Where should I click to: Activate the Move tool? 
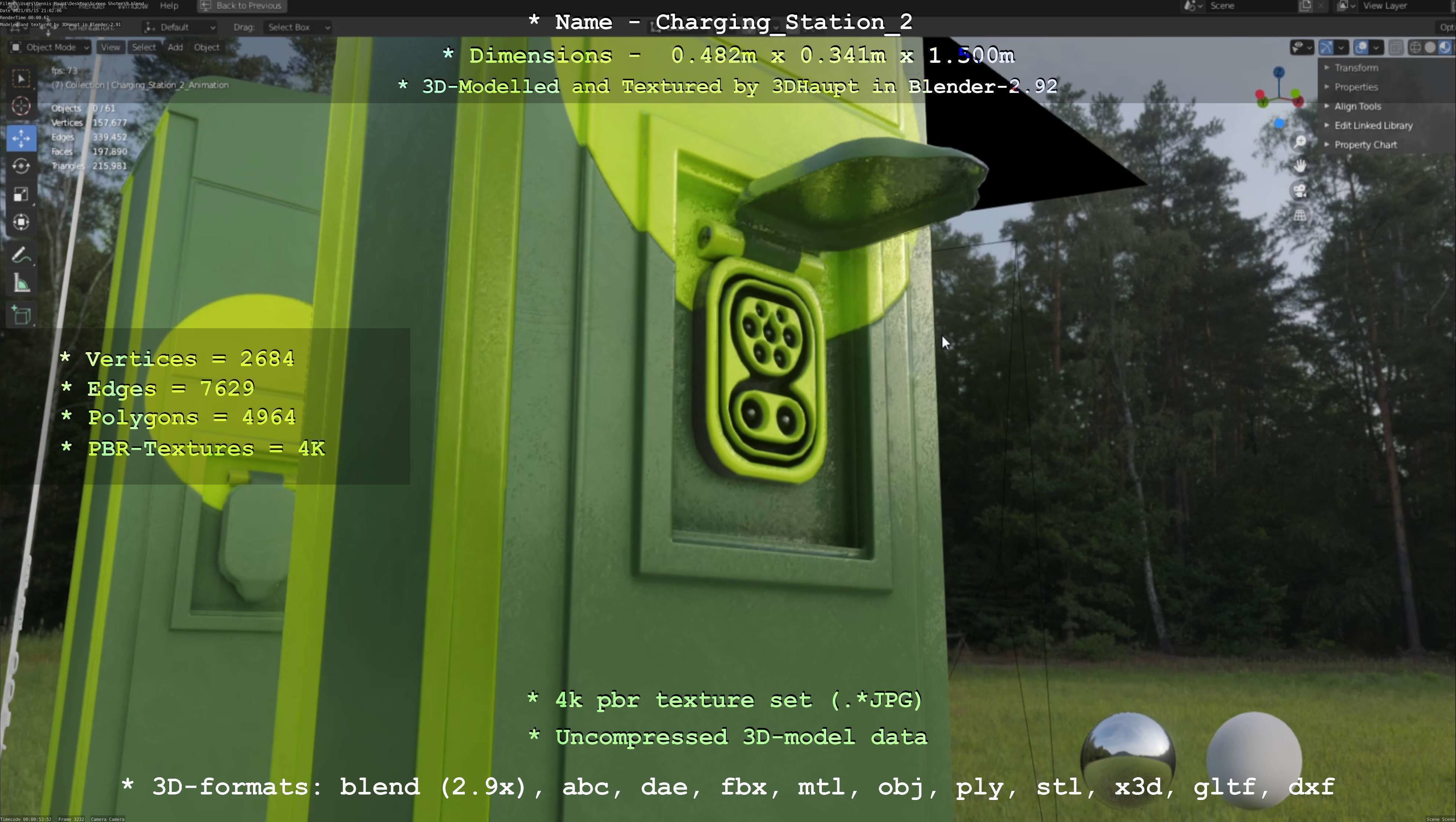[x=21, y=138]
